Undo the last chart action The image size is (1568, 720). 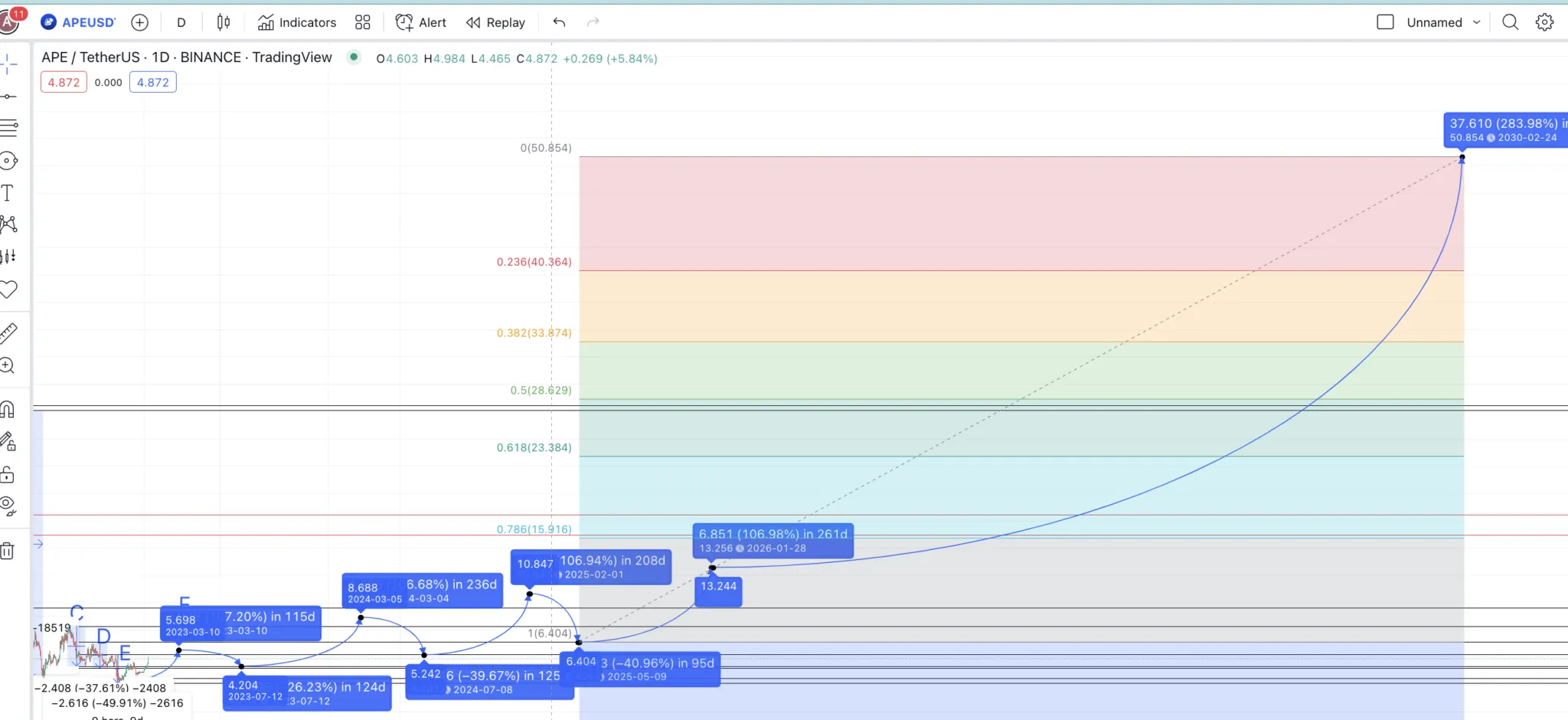(560, 22)
